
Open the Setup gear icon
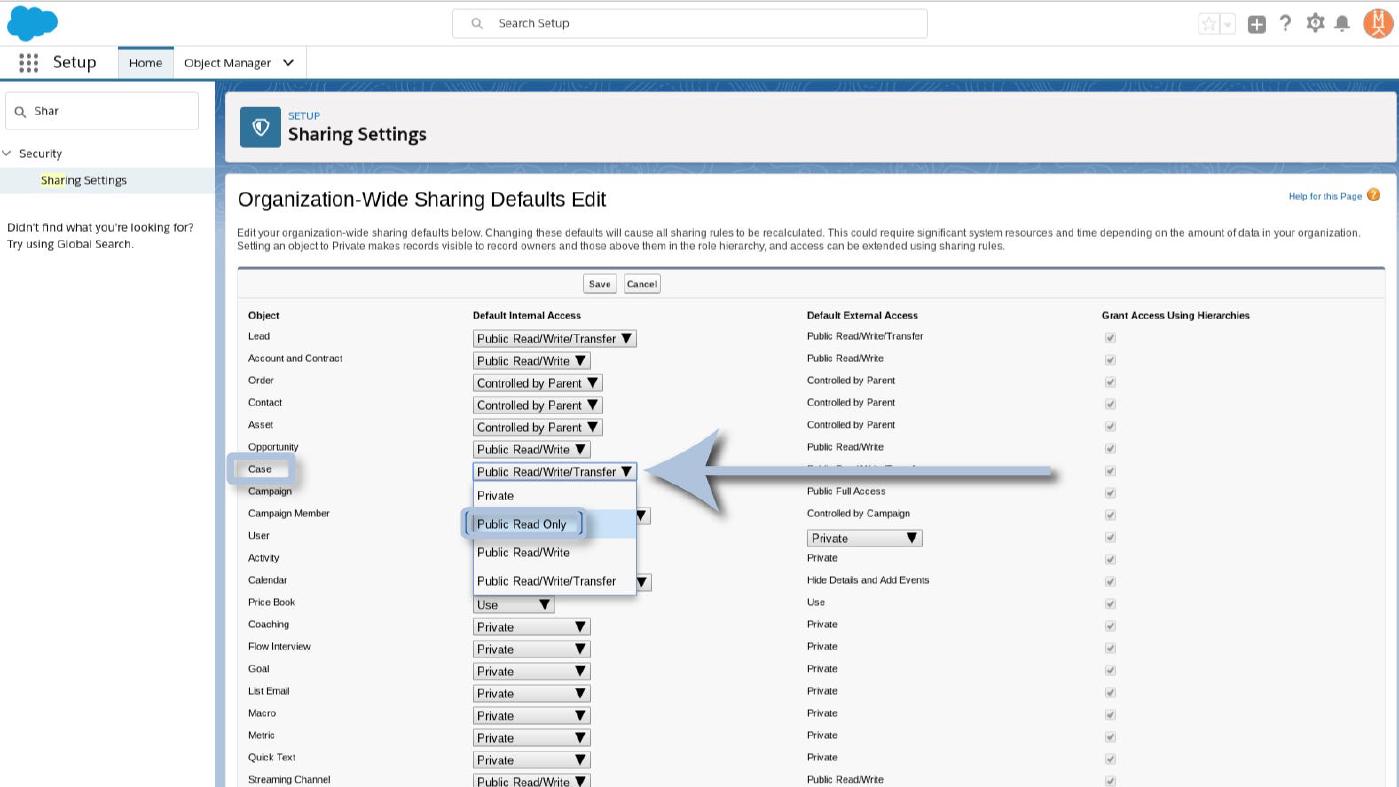(x=1315, y=23)
